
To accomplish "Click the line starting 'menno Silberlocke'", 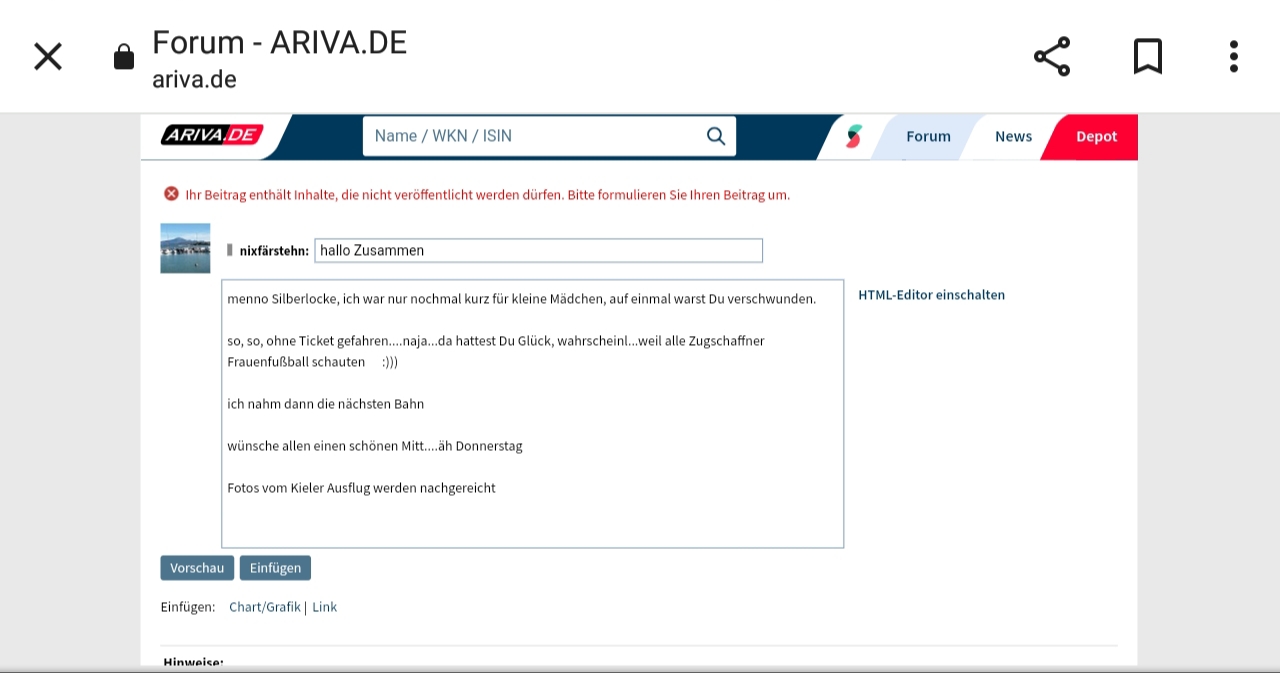I will [522, 299].
